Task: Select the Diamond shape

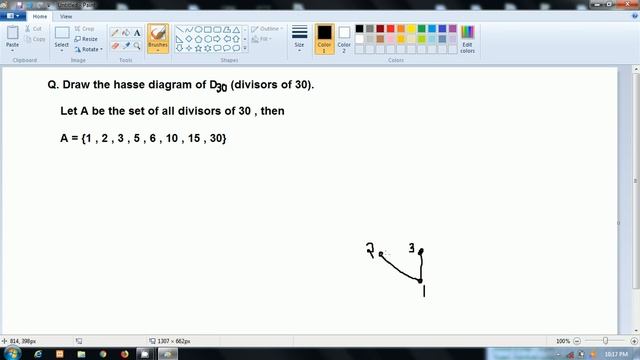Action: click(x=189, y=39)
